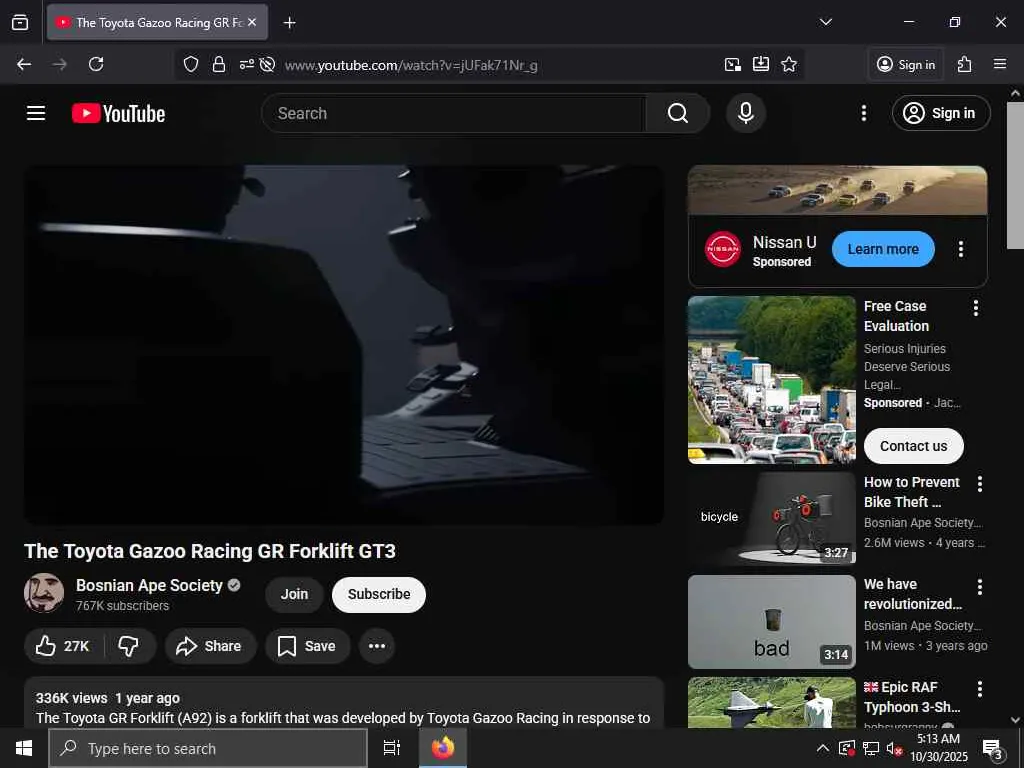
Task: Open the Bosnian Ape Society channel avatar
Action: 44,593
